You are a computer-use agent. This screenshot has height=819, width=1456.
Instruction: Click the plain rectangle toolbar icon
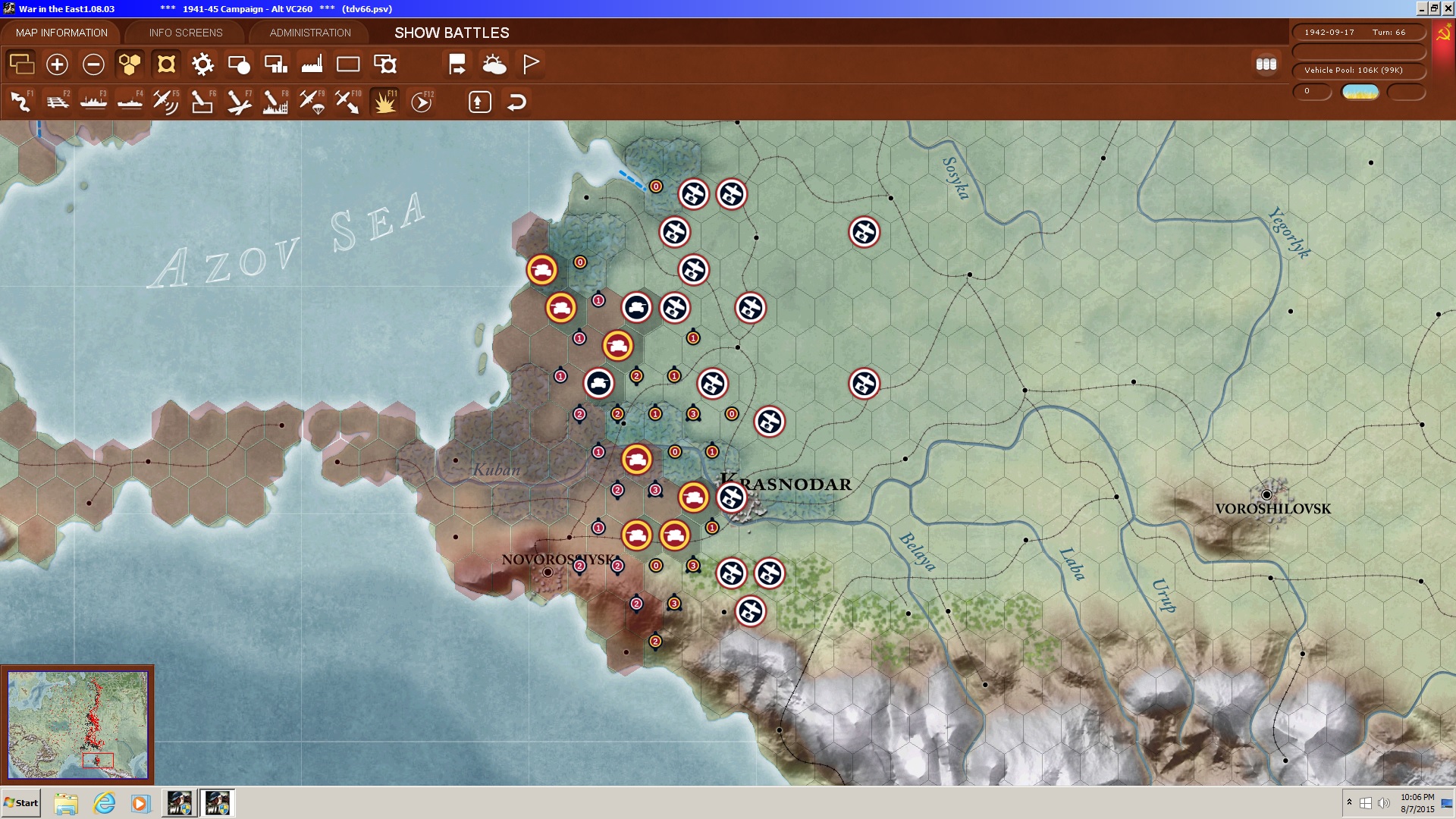pyautogui.click(x=348, y=64)
